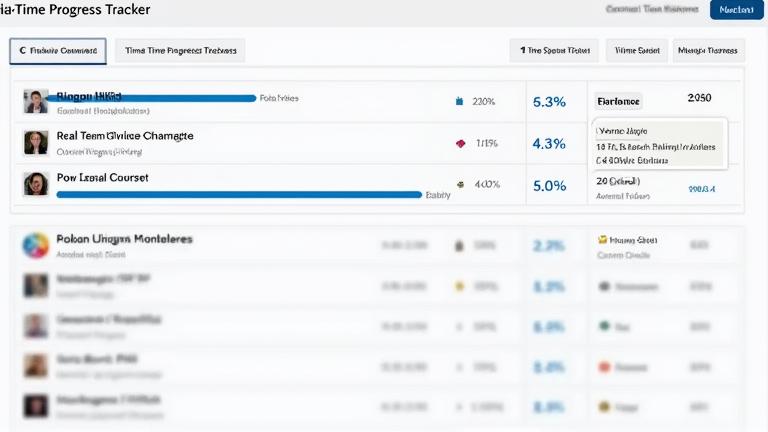Image resolution: width=768 pixels, height=432 pixels.
Task: Click the red gem icon beside 119%
Action: pos(460,143)
